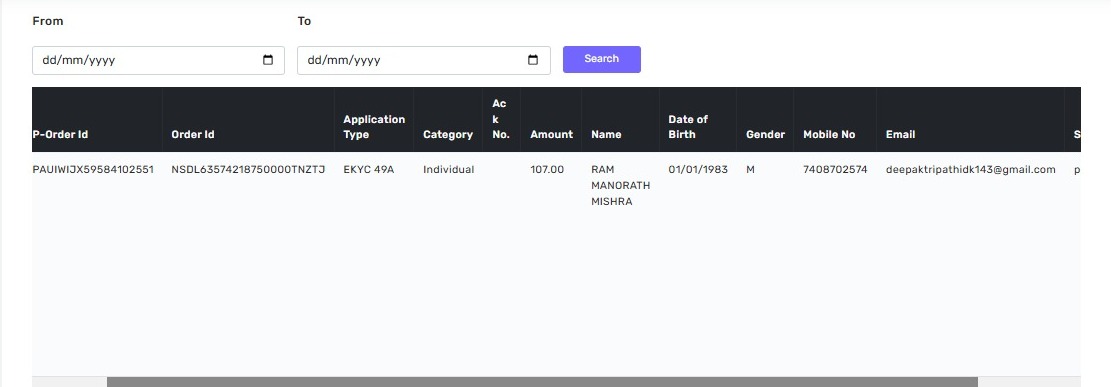Viewport: 1111px width, 387px height.
Task: Open the To date calendar picker icon
Action: click(x=533, y=60)
